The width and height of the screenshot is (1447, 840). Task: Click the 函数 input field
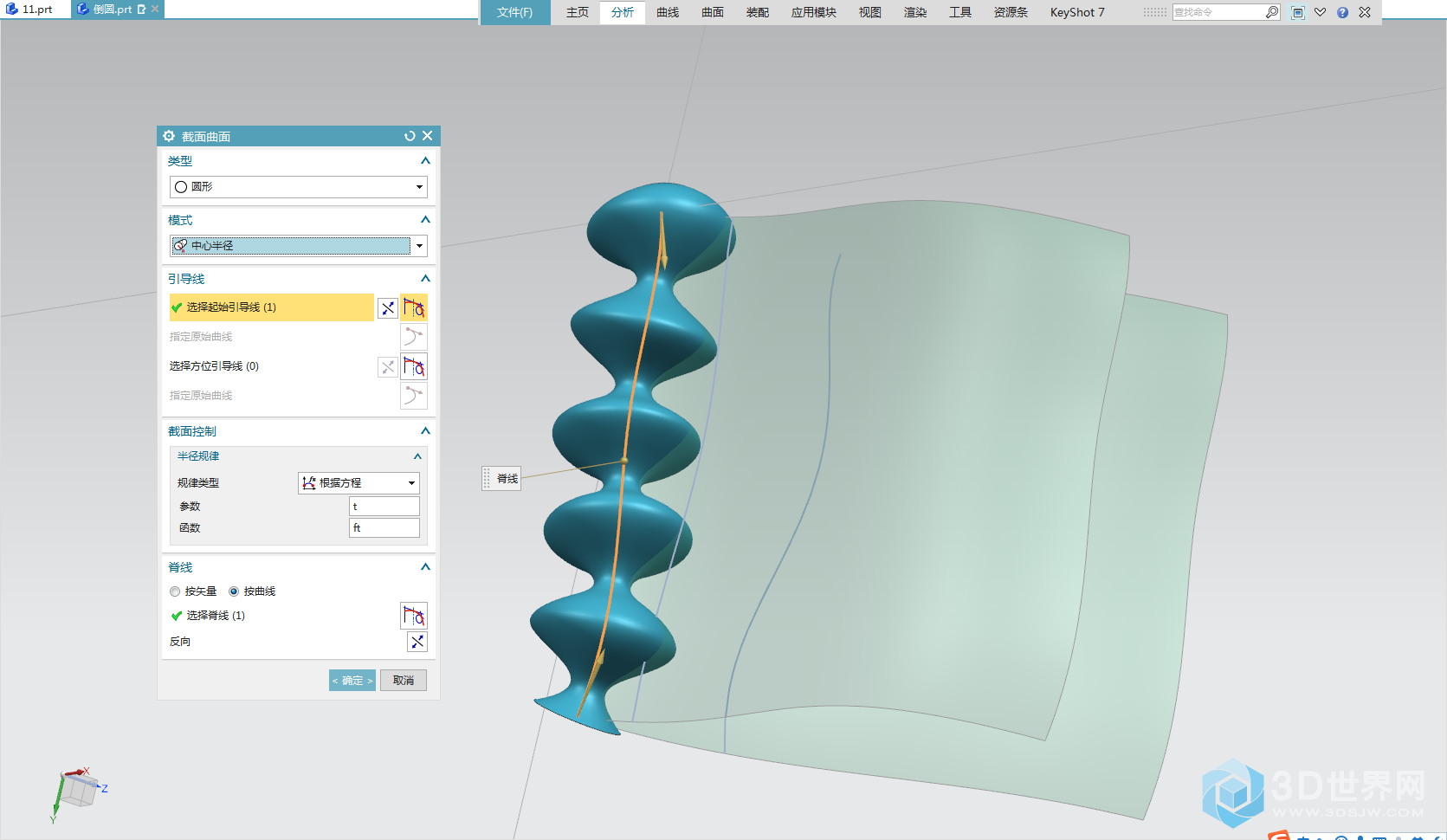coord(384,528)
